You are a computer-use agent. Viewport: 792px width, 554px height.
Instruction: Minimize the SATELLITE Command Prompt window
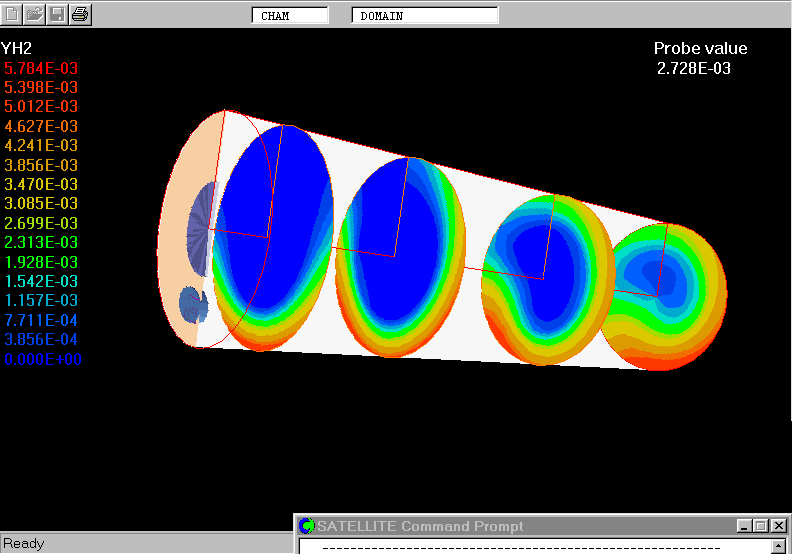tap(744, 526)
